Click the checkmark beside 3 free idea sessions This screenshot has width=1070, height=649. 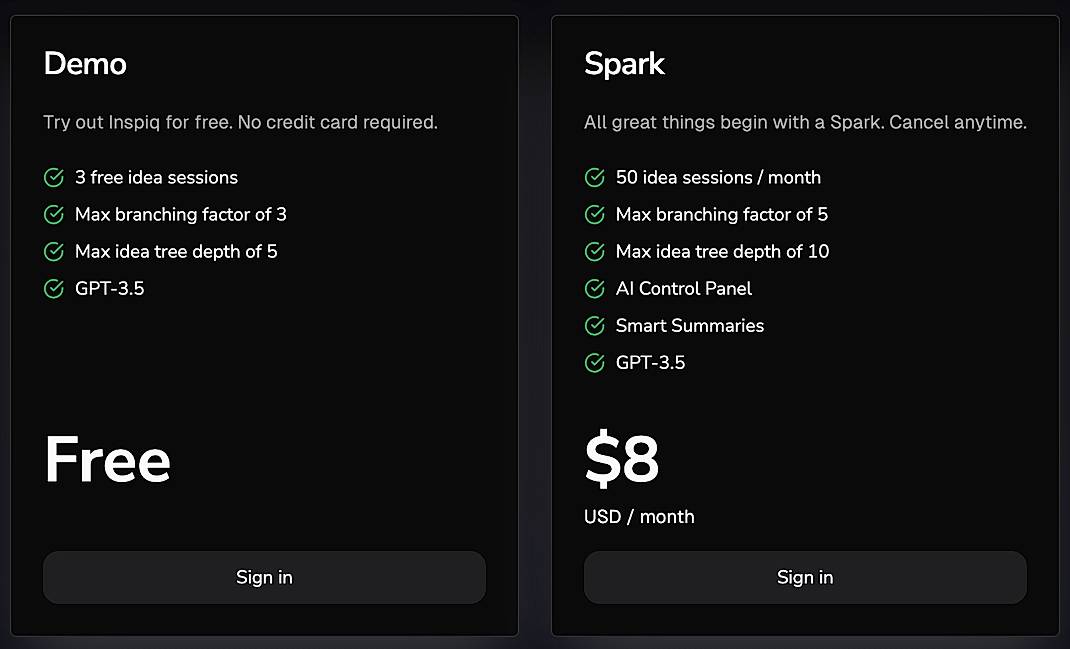click(x=53, y=177)
